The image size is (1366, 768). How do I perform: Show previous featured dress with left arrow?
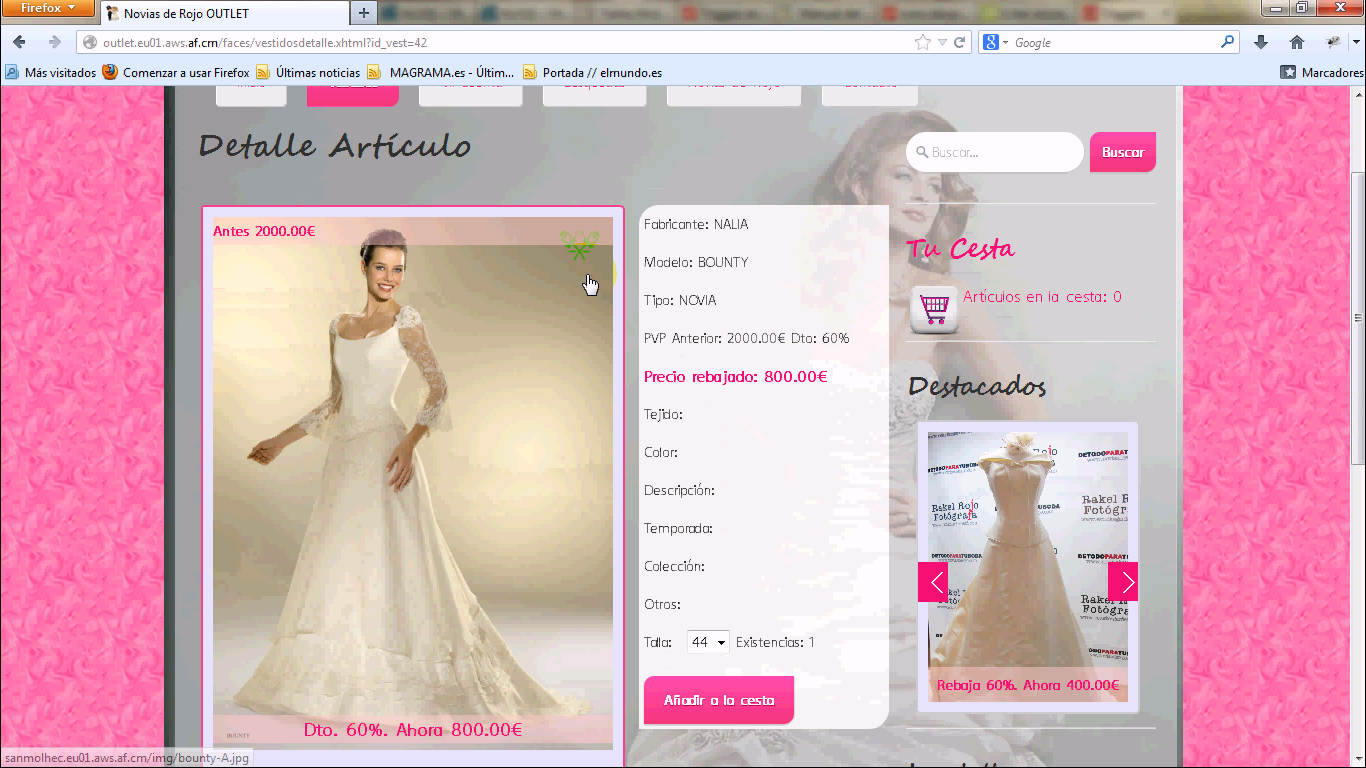coord(932,582)
